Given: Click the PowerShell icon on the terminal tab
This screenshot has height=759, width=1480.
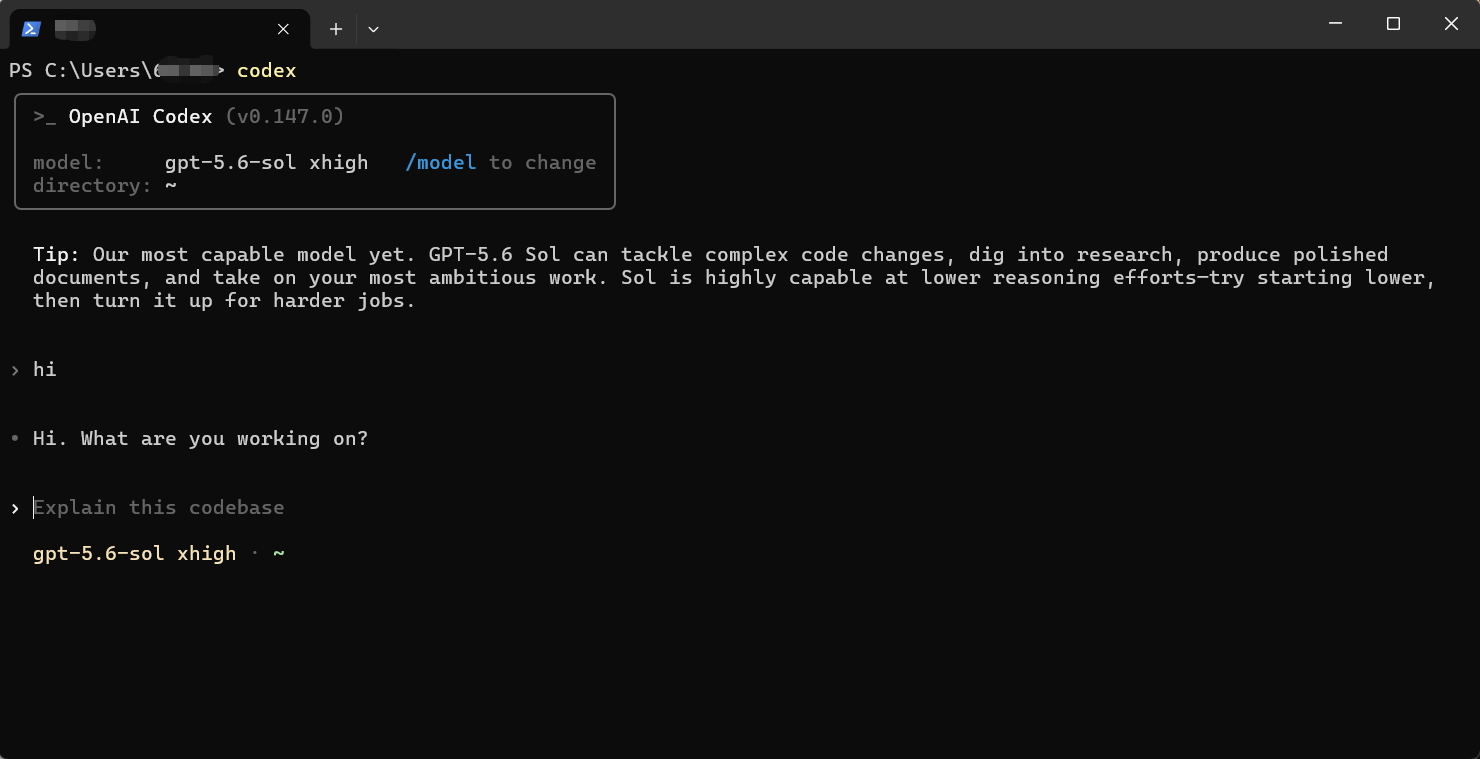Looking at the screenshot, I should pos(31,29).
